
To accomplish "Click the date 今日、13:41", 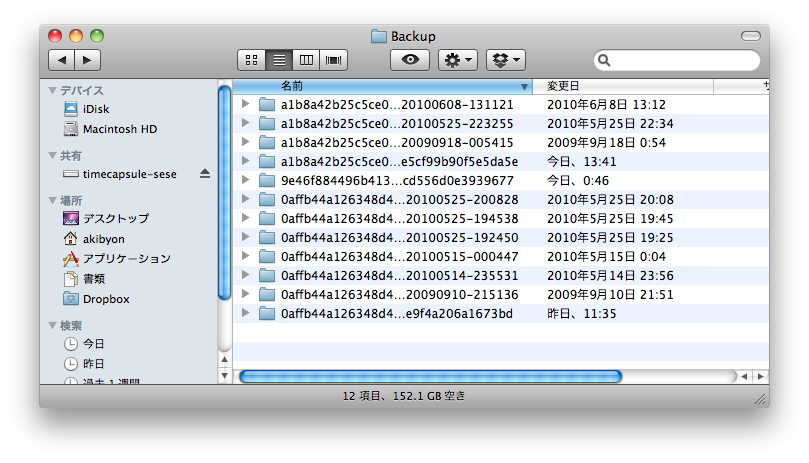I will [581, 162].
